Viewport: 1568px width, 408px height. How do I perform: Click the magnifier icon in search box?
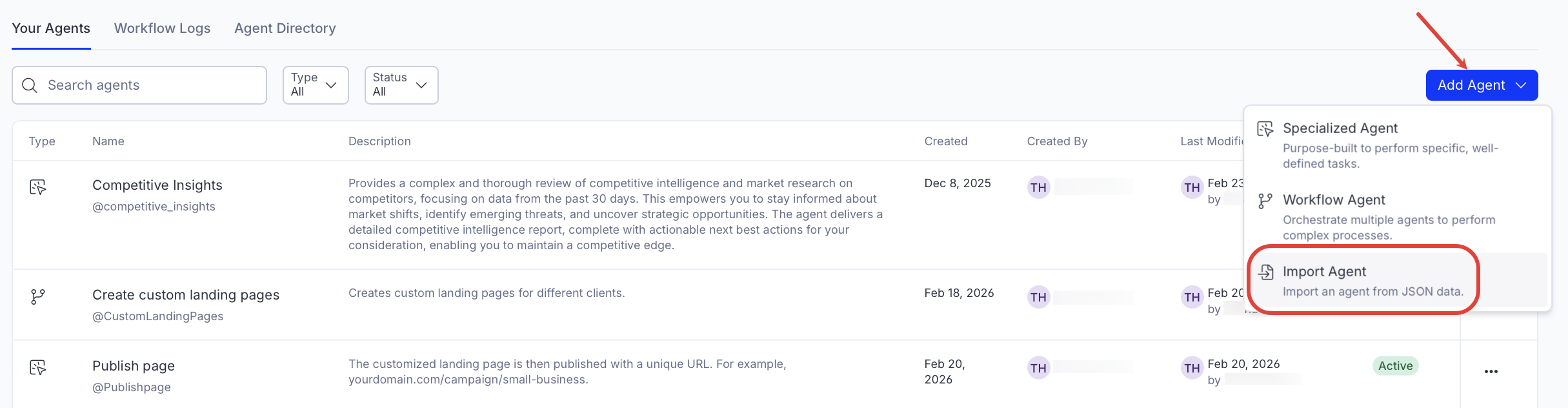[30, 85]
